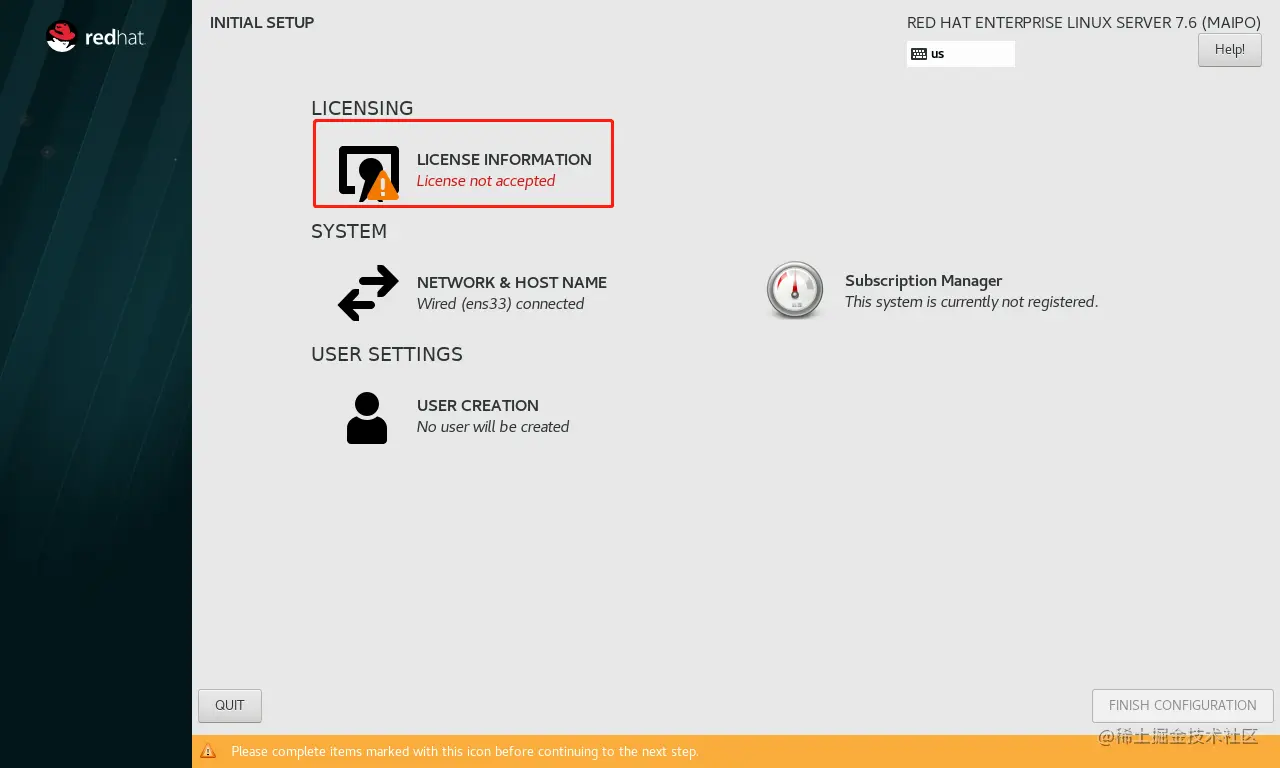Open LICENSE INFORMATION label

pos(504,159)
